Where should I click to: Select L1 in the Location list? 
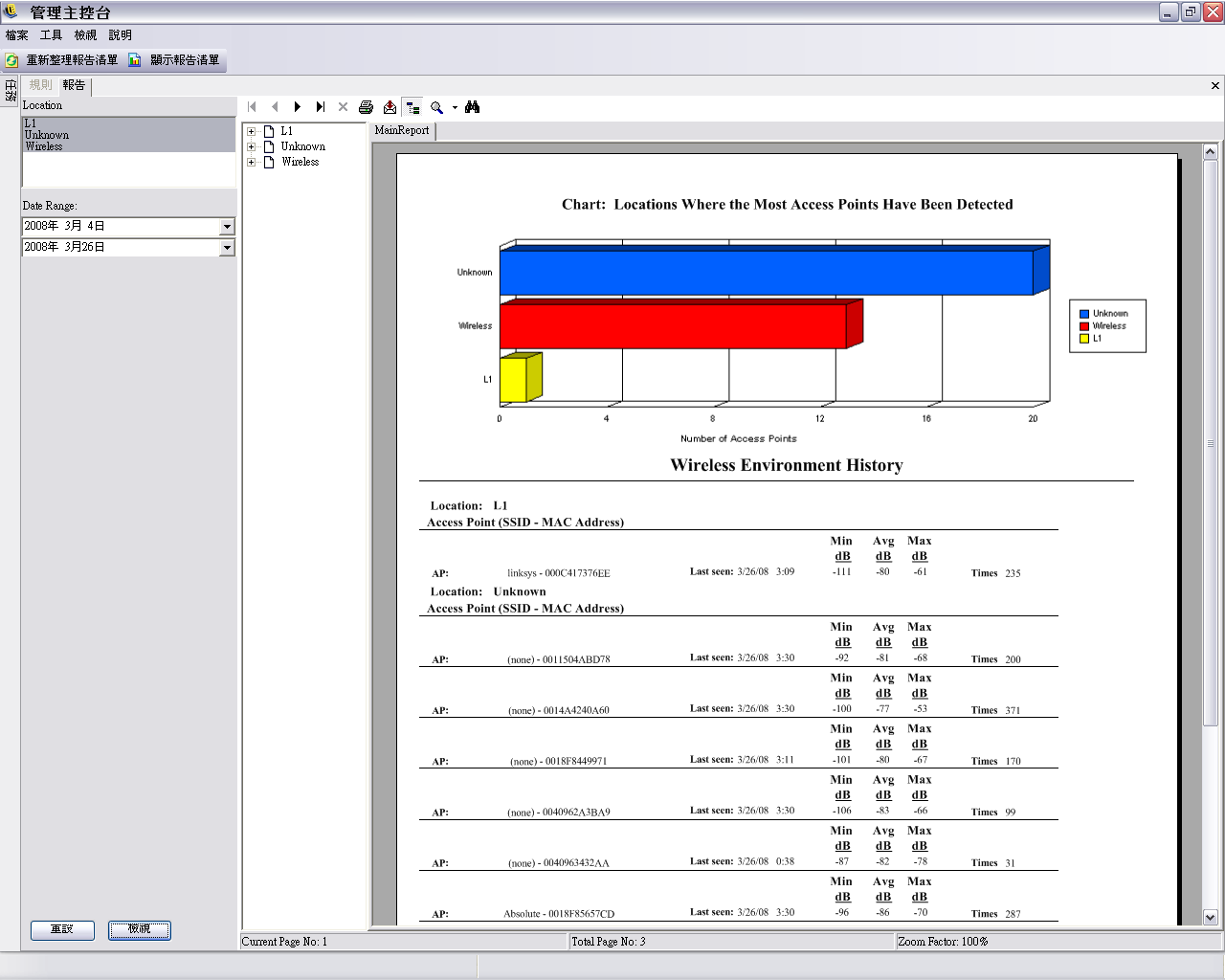point(128,123)
